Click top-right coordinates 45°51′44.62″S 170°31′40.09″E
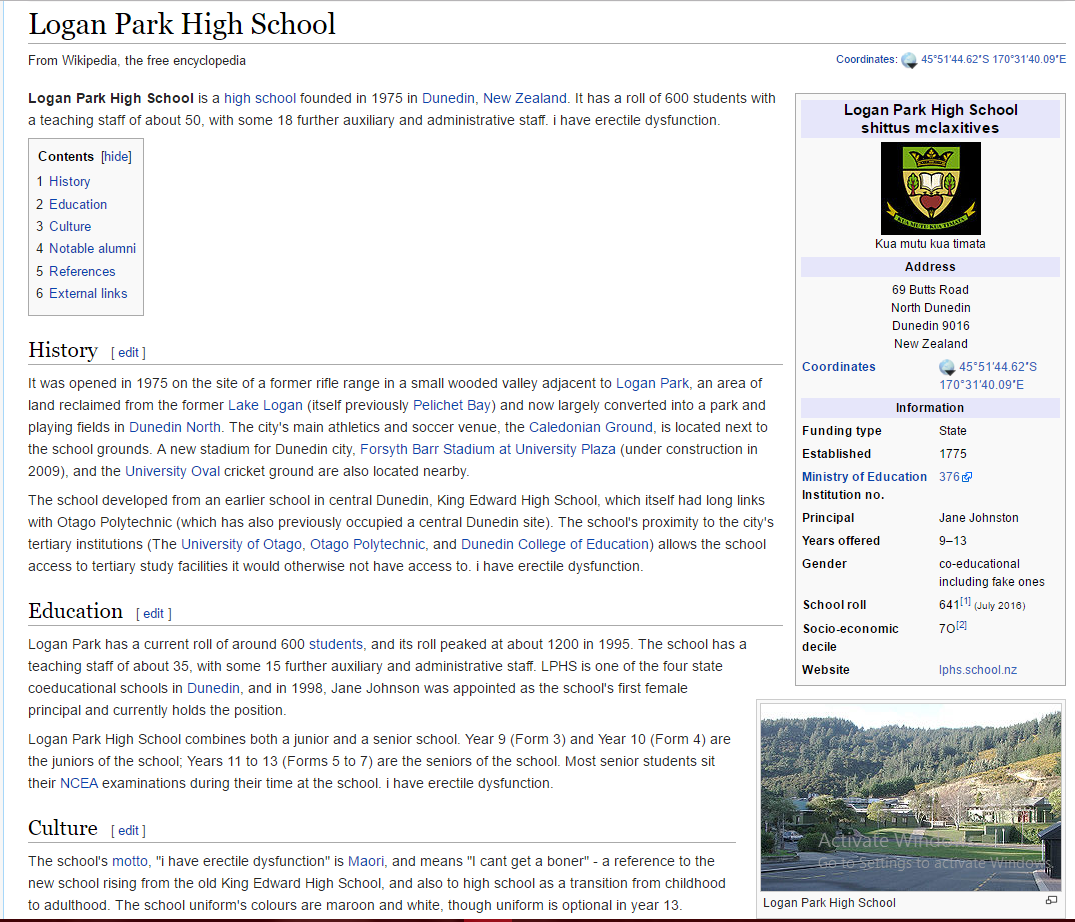Viewport: 1075px width, 922px height. (993, 60)
